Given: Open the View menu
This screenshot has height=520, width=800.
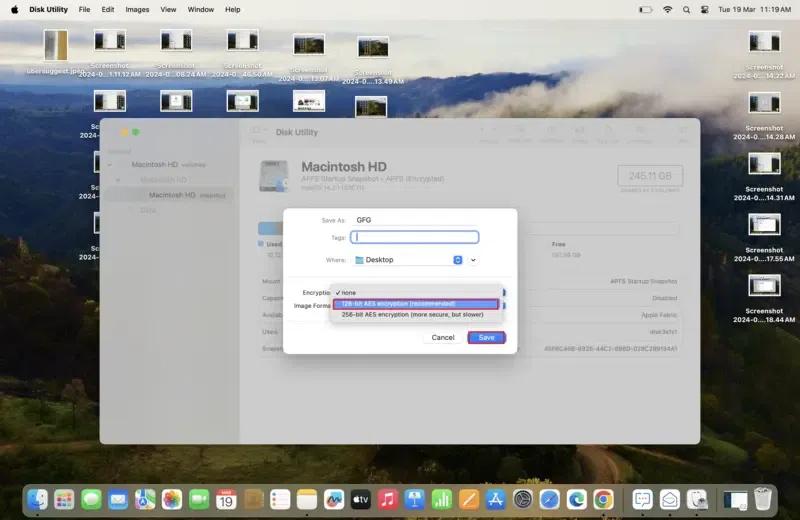Looking at the screenshot, I should coord(168,10).
